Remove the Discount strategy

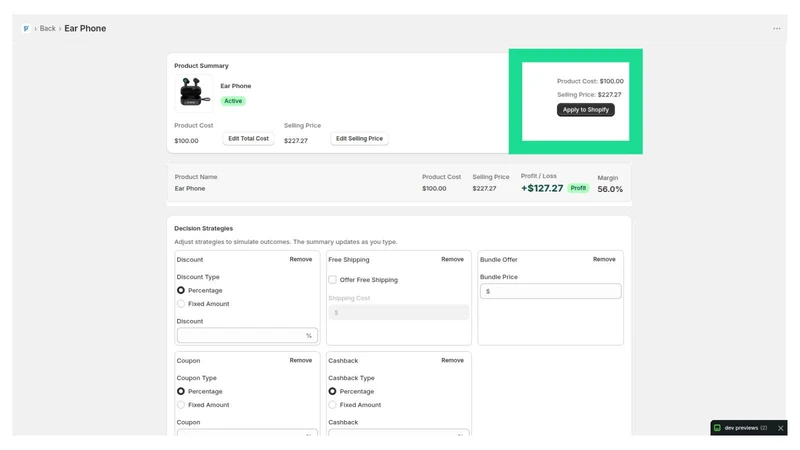(x=301, y=259)
